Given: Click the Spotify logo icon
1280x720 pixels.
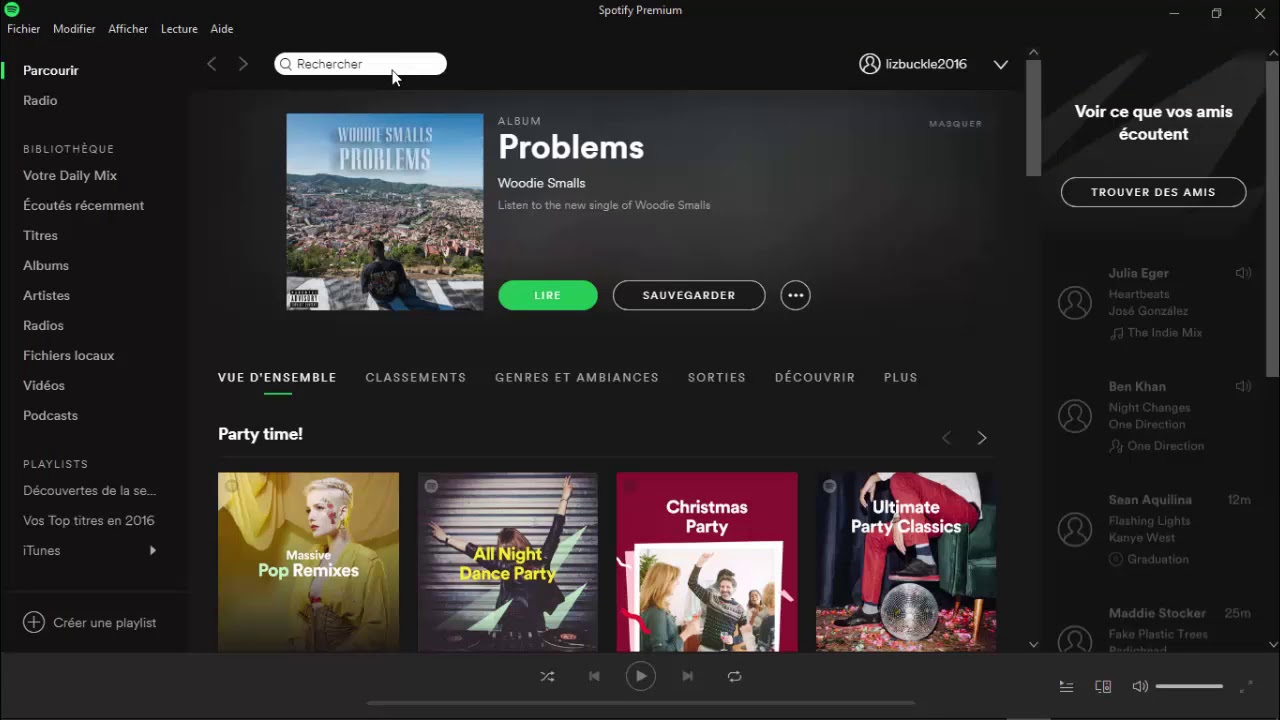Looking at the screenshot, I should pyautogui.click(x=12, y=10).
